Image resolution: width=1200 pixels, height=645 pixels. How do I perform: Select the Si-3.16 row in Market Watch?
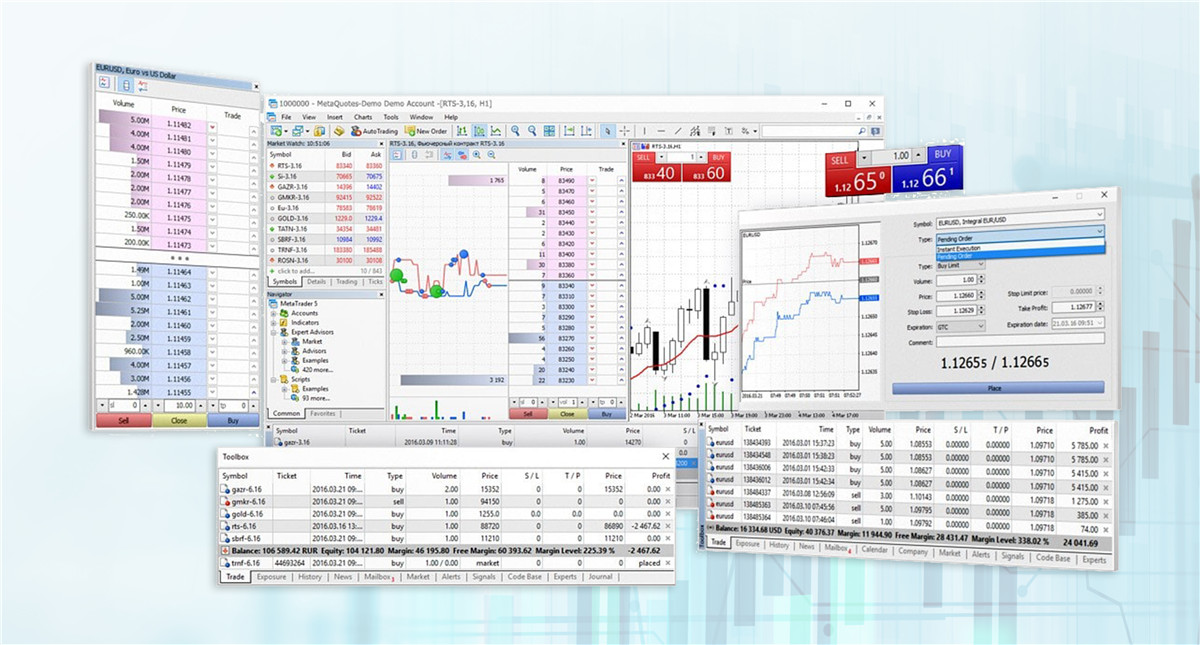326,176
